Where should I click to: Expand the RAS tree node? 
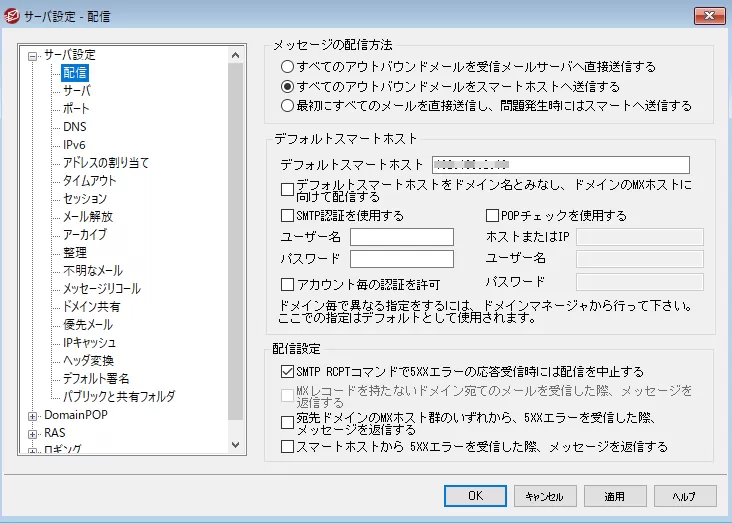tap(33, 433)
